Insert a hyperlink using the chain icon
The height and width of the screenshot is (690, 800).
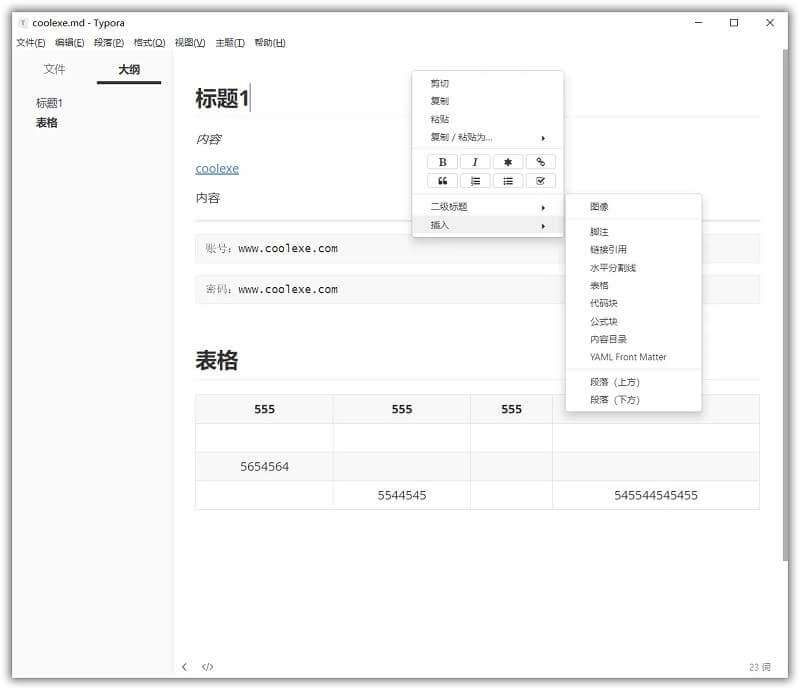(x=541, y=161)
